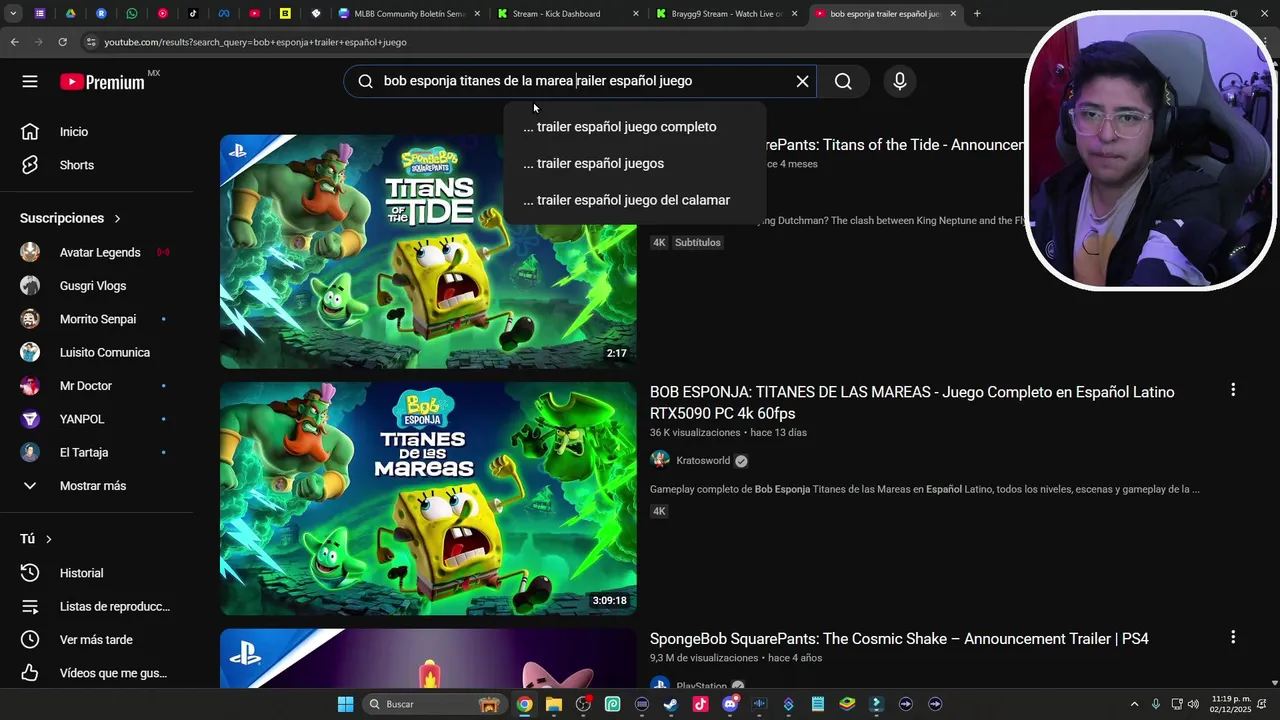Open options menu for Cosmic Shake video
Viewport: 1280px width, 720px height.
point(1233,637)
